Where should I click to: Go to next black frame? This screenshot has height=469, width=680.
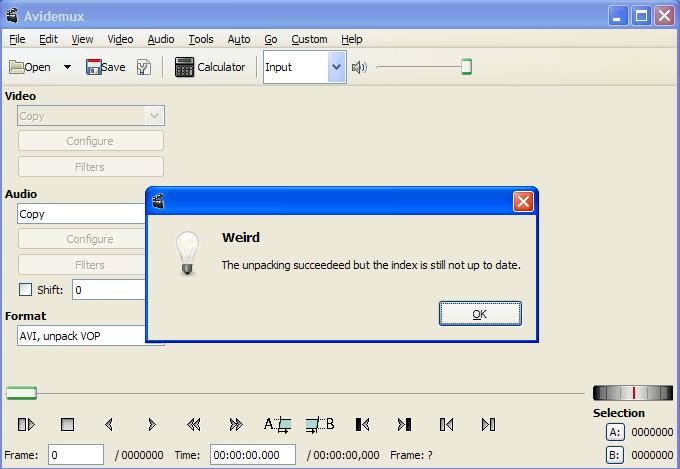pos(404,424)
